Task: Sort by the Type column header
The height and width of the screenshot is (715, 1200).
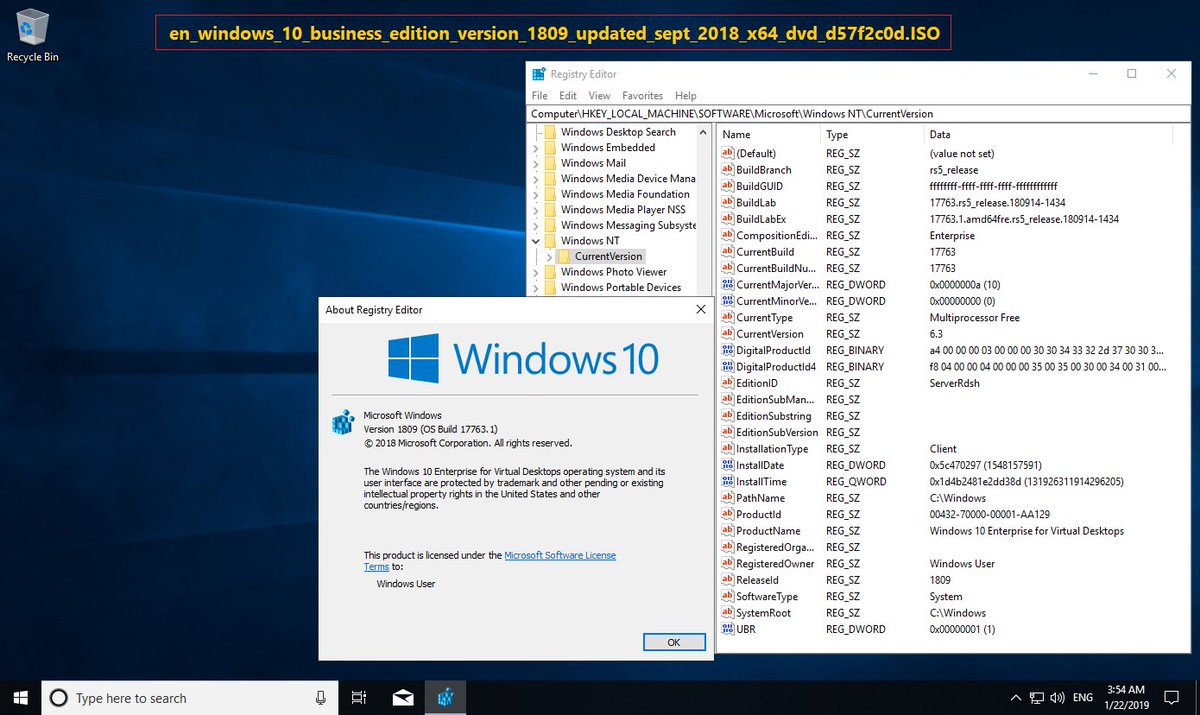Action: 873,134
